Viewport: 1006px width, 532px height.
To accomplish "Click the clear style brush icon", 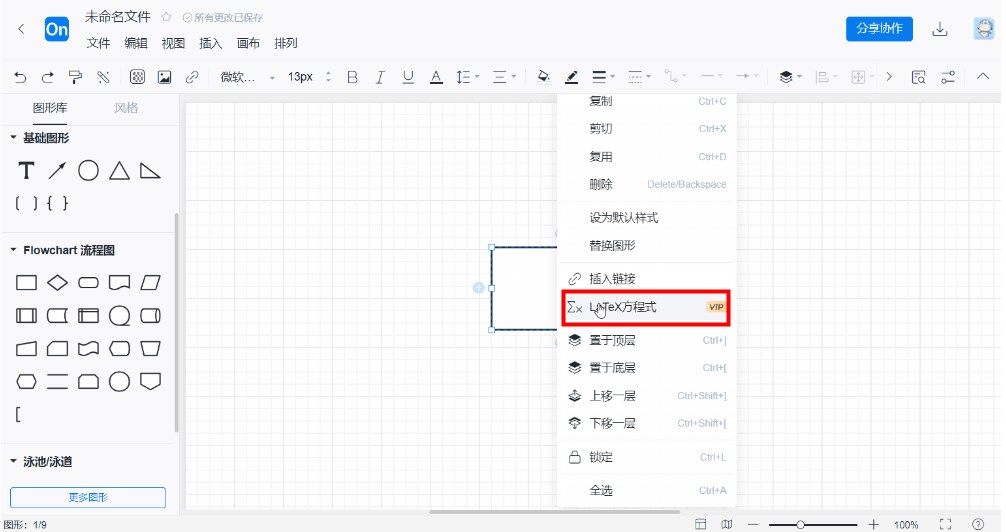I will pos(103,78).
